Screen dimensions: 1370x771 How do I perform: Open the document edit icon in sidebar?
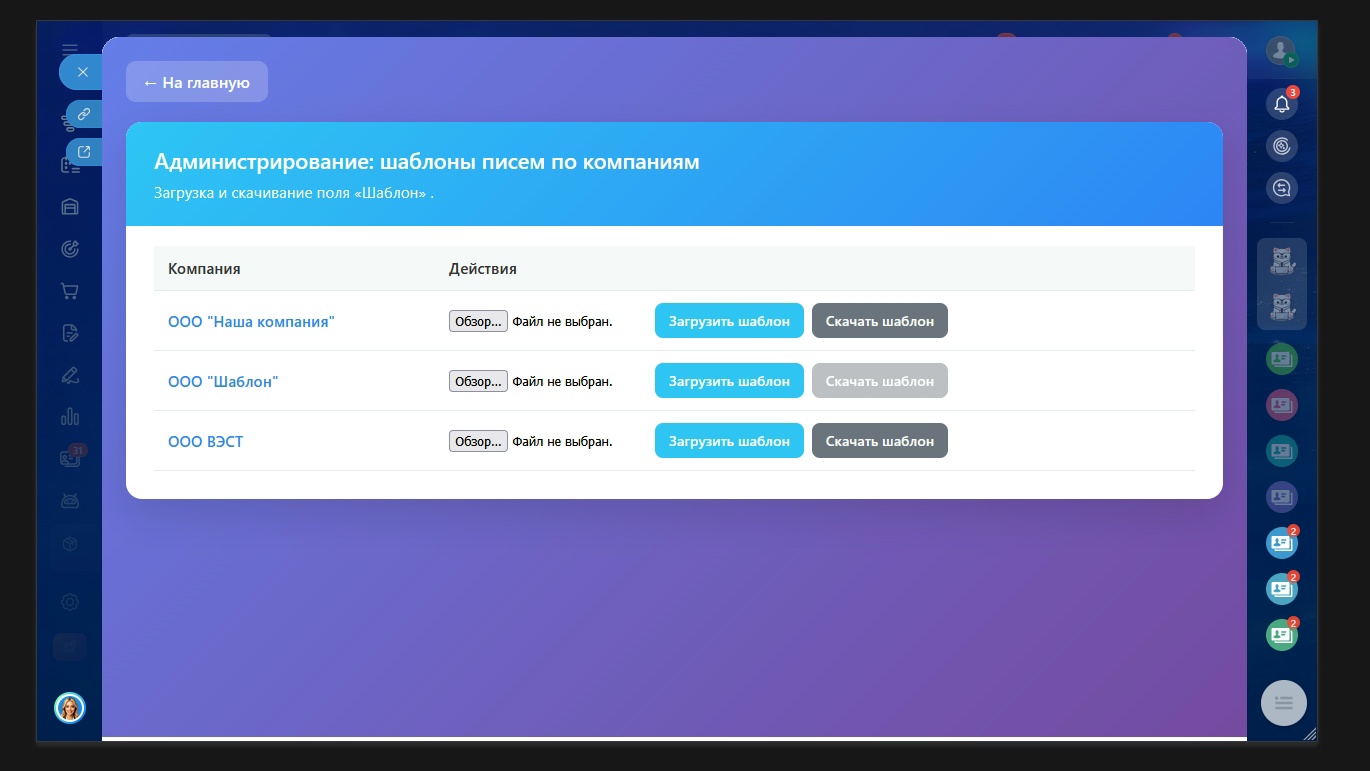point(70,333)
